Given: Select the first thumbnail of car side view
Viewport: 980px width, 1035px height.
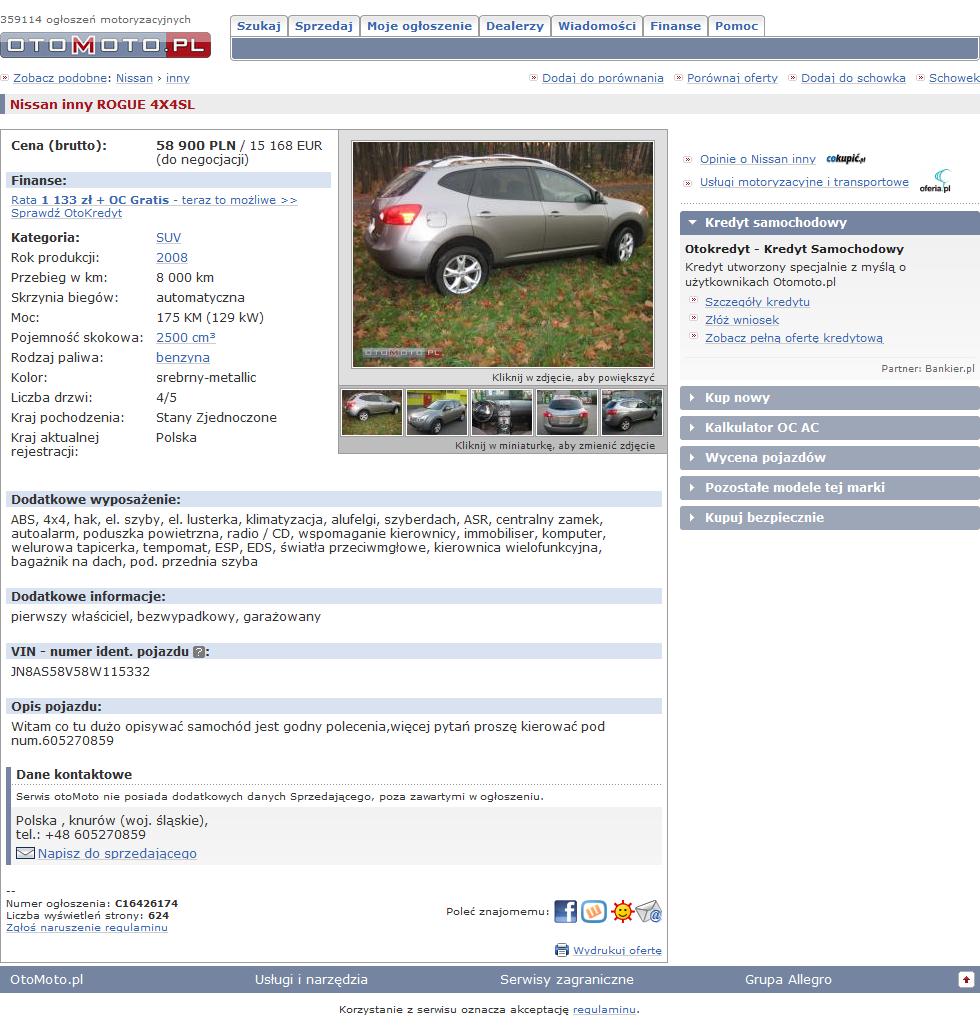Looking at the screenshot, I should (372, 413).
